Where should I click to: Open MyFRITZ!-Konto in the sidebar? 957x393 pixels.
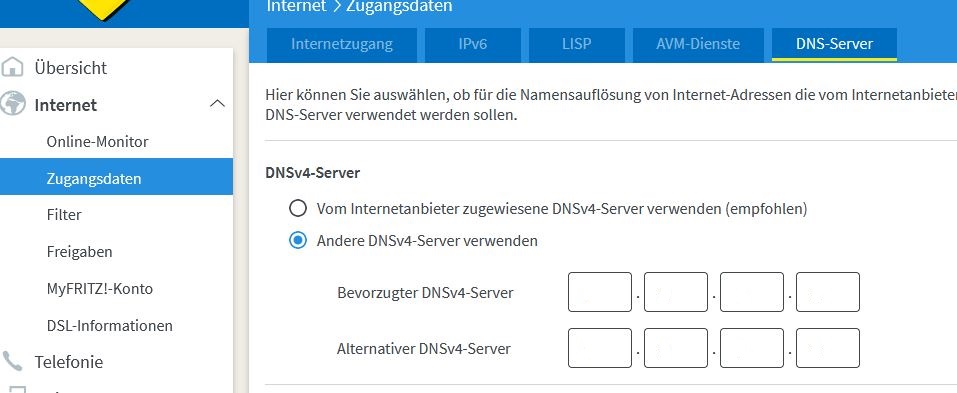pos(99,289)
